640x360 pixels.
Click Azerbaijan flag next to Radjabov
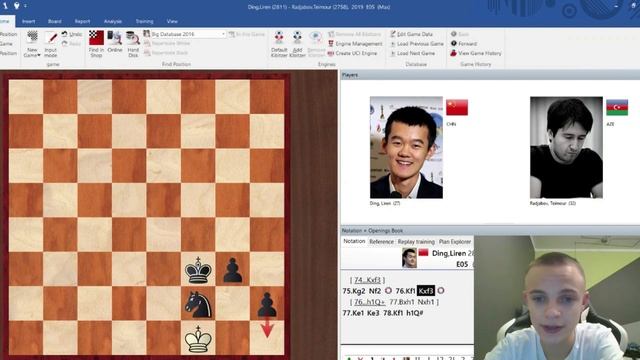coord(617,107)
